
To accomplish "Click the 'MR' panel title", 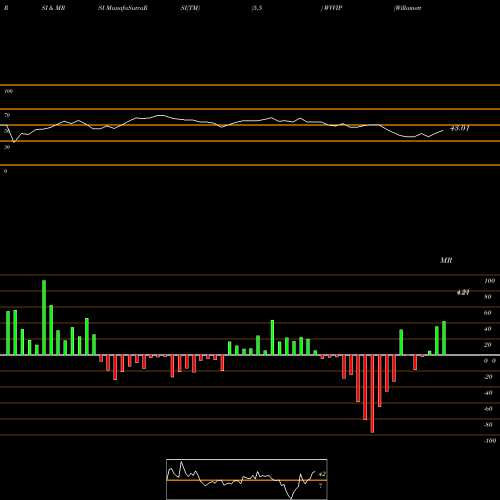I will click(446, 260).
